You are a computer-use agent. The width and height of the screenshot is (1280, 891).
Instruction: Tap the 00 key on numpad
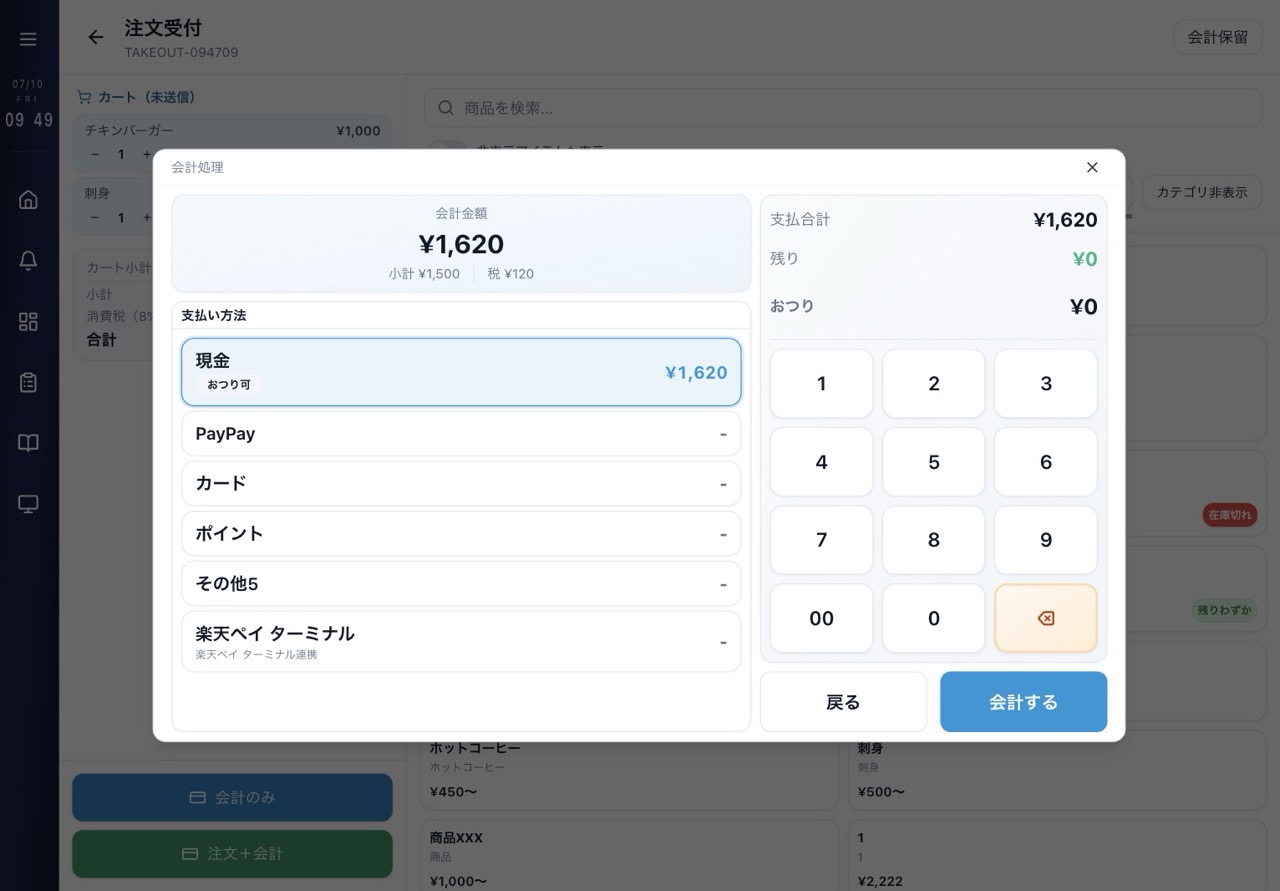[x=821, y=618]
